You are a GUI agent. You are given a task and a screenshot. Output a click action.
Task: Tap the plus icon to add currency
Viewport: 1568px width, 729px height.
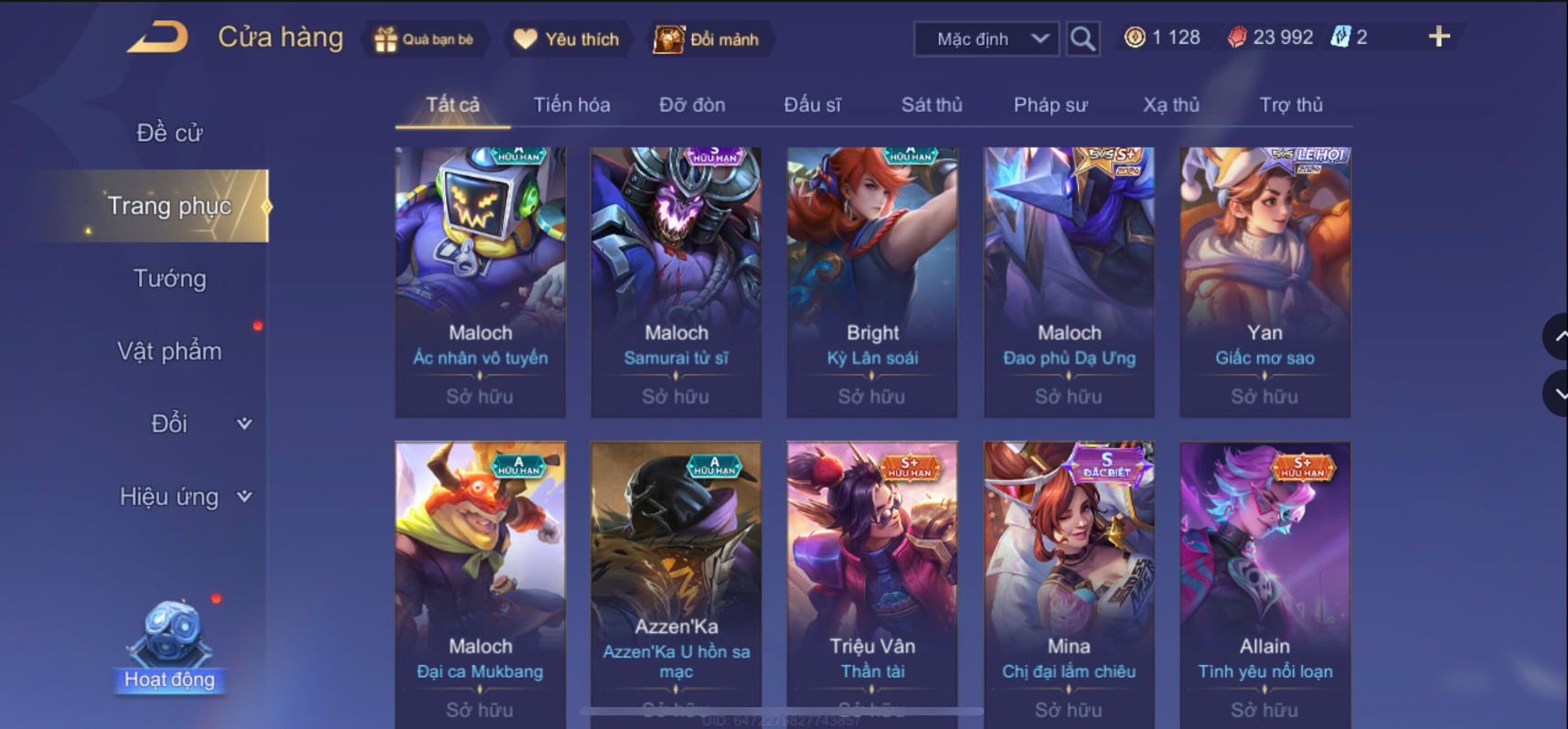1439,37
